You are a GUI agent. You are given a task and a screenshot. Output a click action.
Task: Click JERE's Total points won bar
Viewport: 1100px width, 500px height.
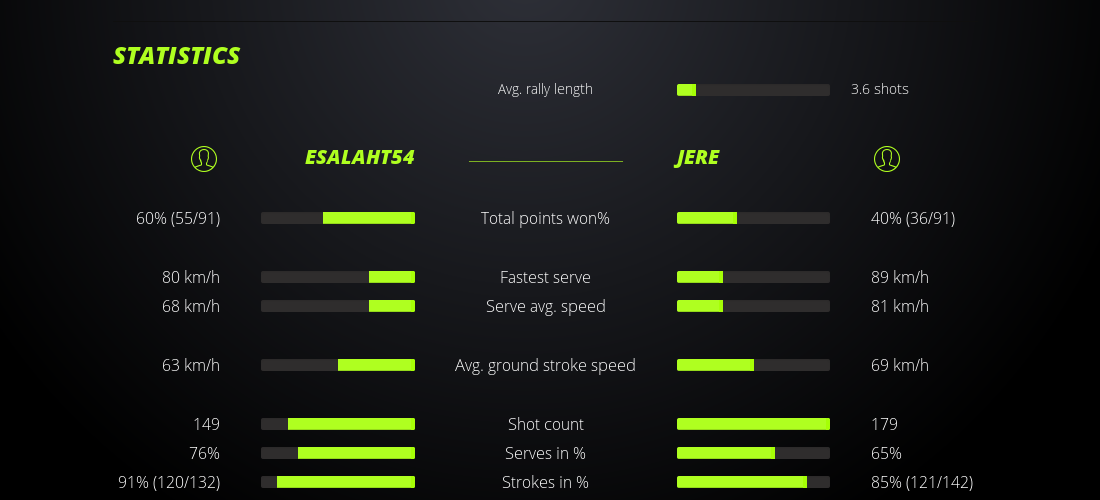click(x=753, y=218)
